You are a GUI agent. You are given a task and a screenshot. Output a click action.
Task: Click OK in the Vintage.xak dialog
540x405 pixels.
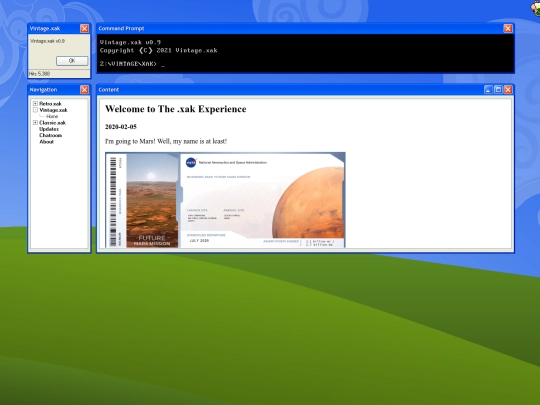point(72,61)
